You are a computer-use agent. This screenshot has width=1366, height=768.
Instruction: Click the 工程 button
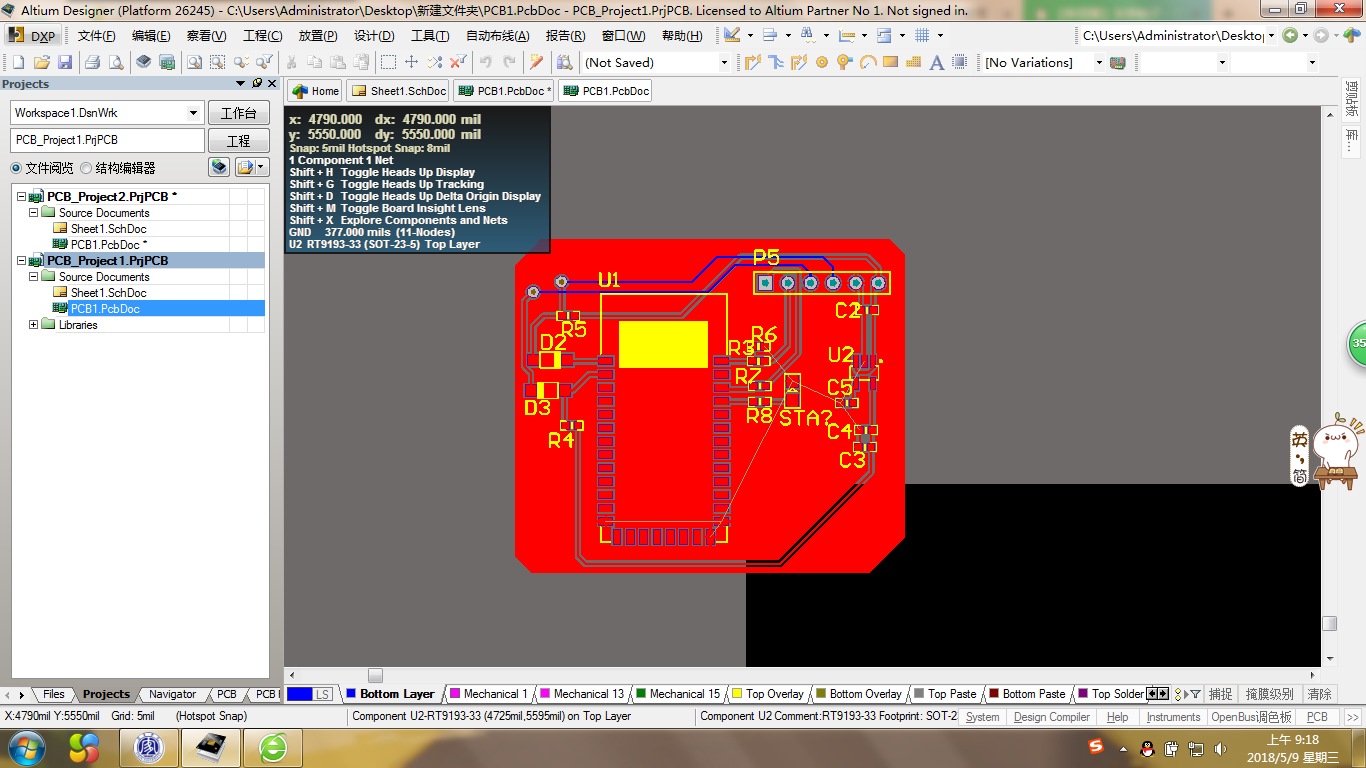point(239,141)
